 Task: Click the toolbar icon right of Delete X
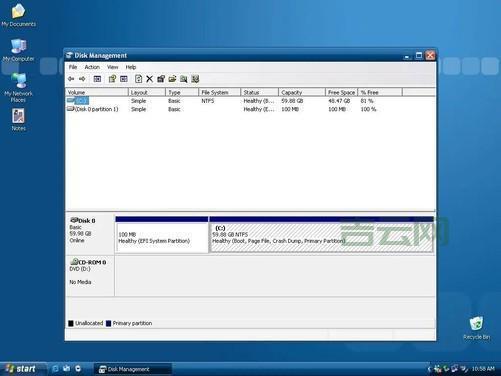coord(161,79)
